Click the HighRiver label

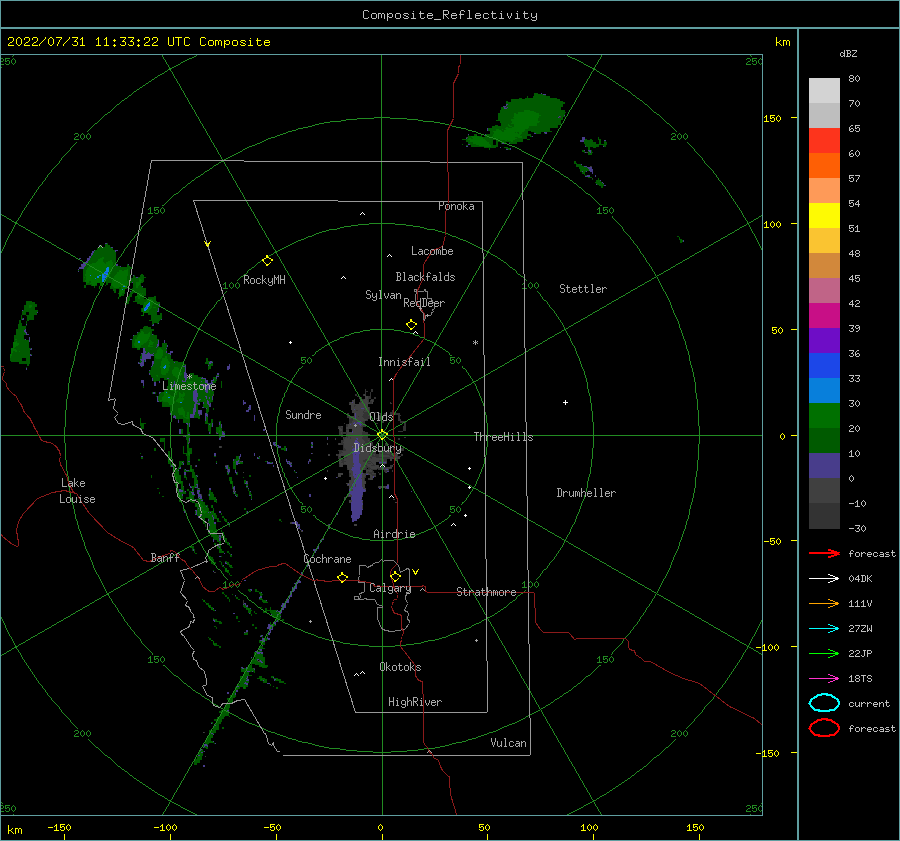pyautogui.click(x=415, y=702)
